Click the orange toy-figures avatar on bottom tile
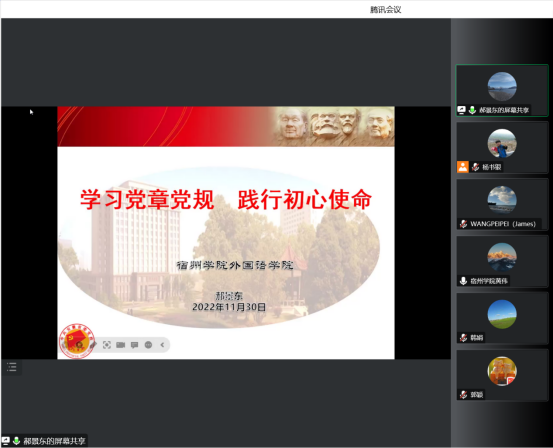553x448 pixels. pyautogui.click(x=502, y=371)
